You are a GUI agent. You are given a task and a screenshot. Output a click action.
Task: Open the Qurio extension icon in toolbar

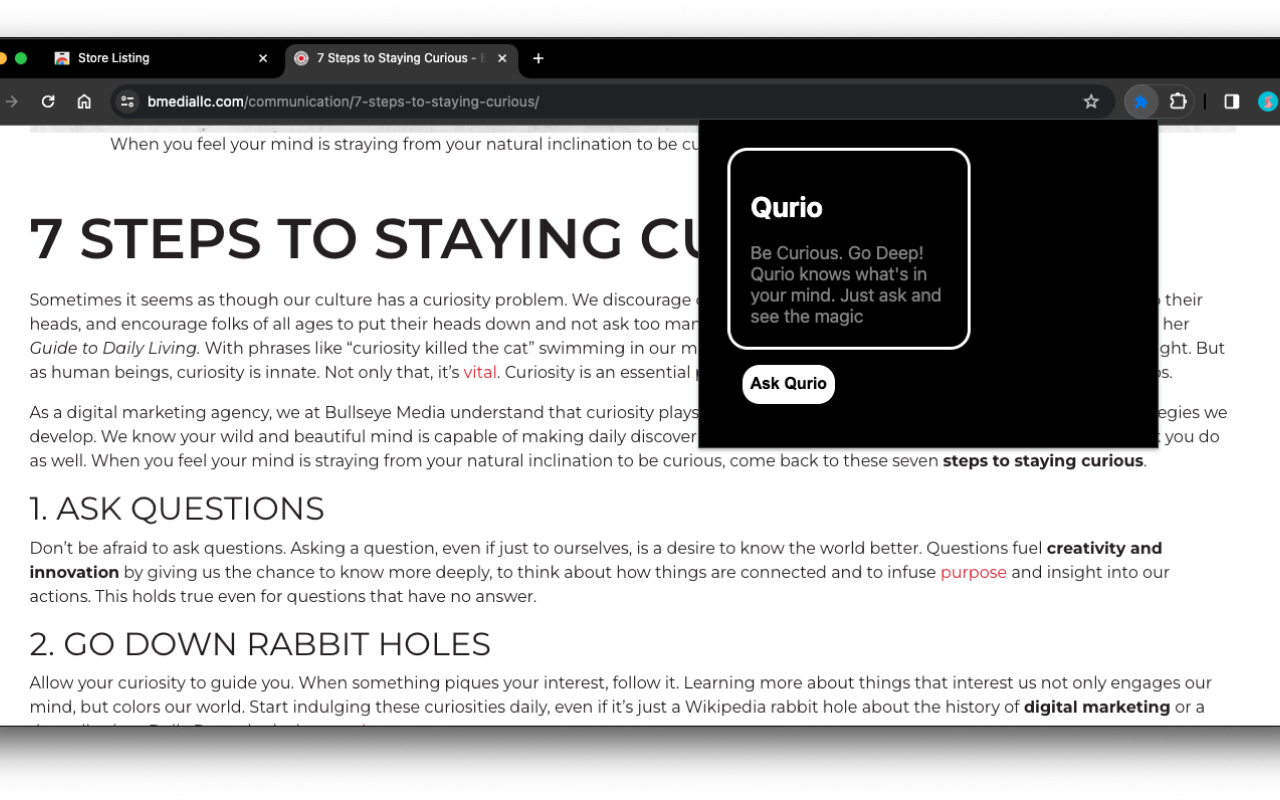[x=1141, y=101]
